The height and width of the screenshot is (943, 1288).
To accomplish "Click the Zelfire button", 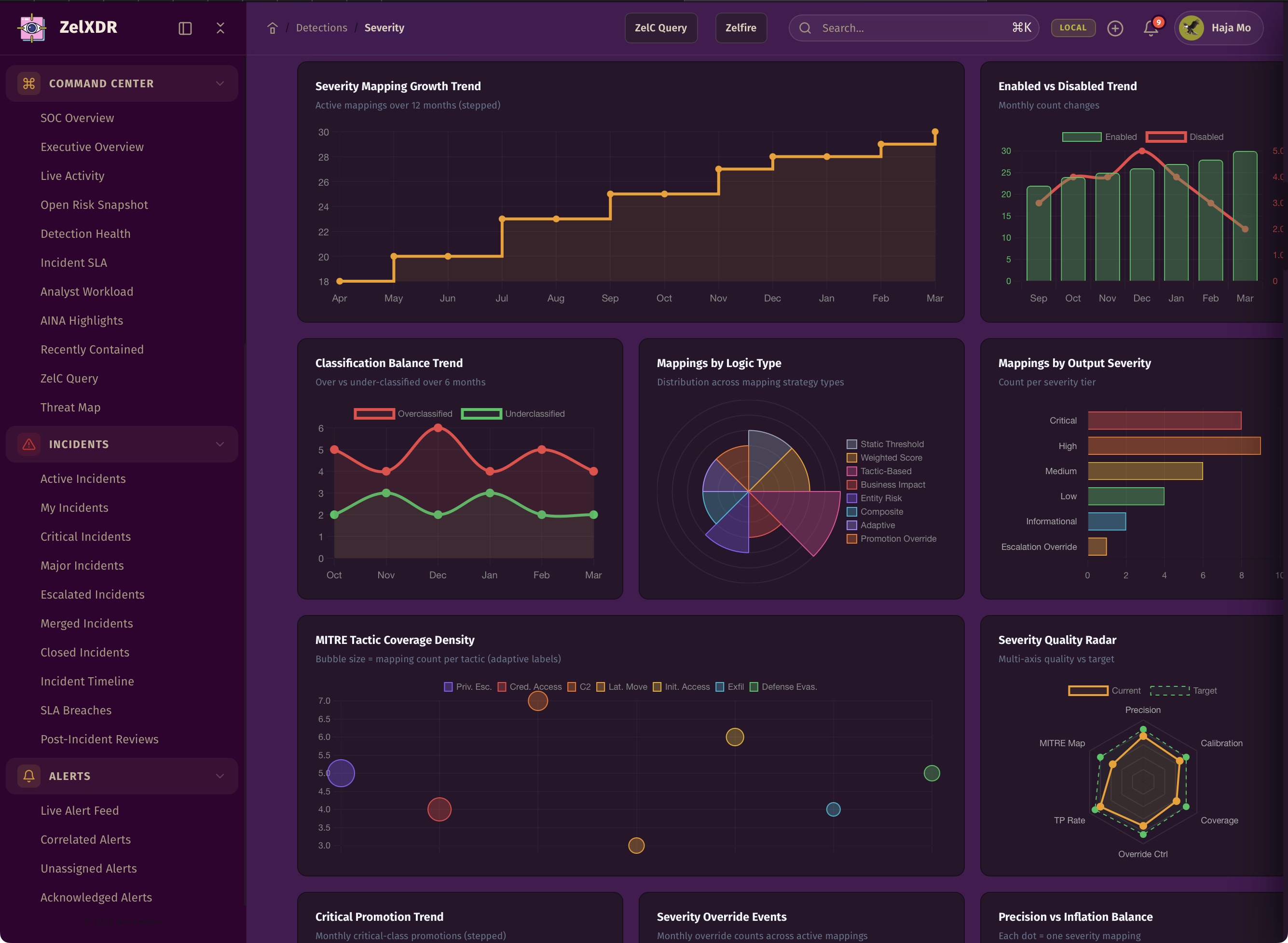I will (740, 28).
